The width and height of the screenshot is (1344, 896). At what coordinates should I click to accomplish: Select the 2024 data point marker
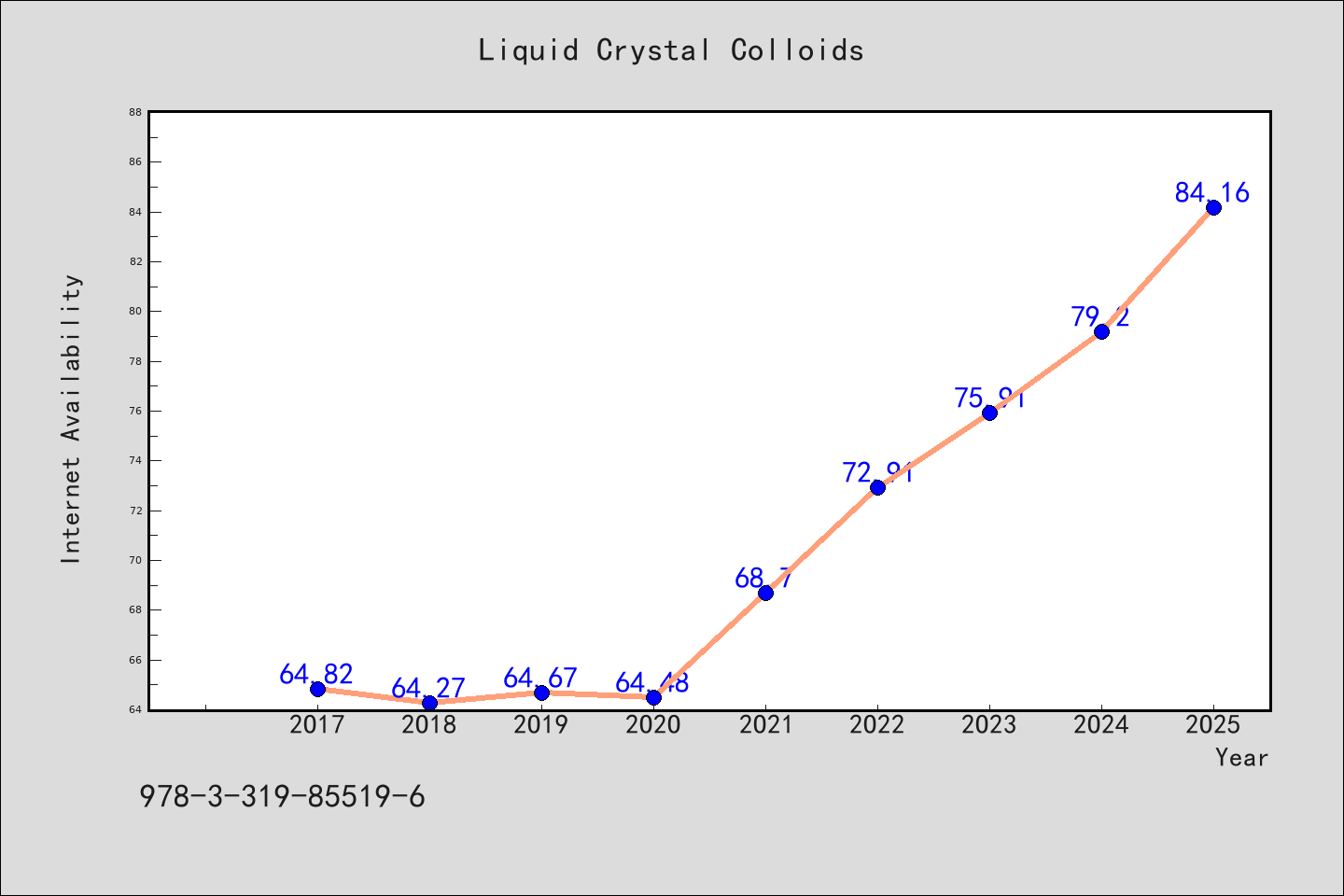click(x=1101, y=331)
